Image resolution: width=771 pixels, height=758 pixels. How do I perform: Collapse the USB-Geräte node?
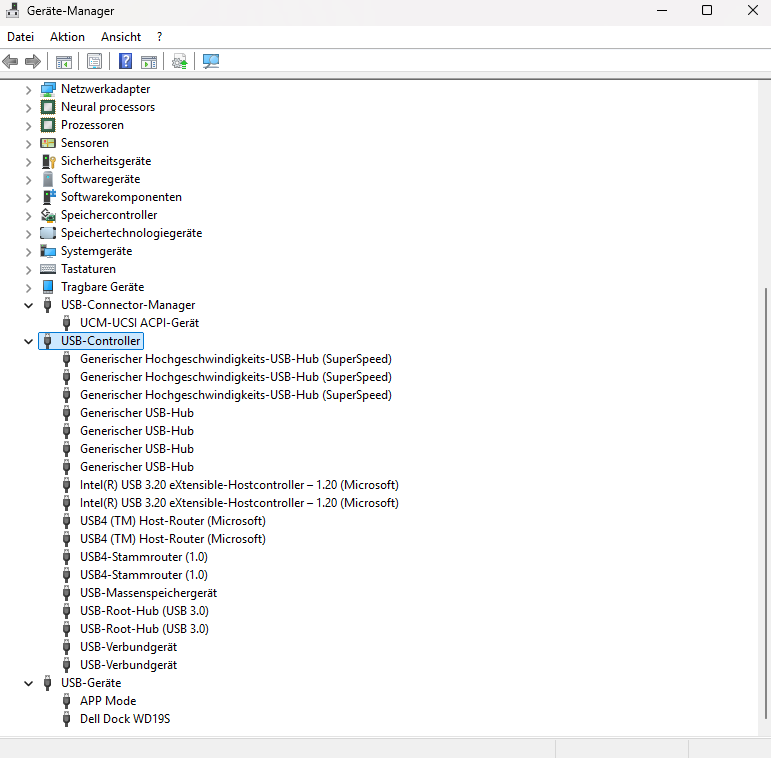(29, 683)
